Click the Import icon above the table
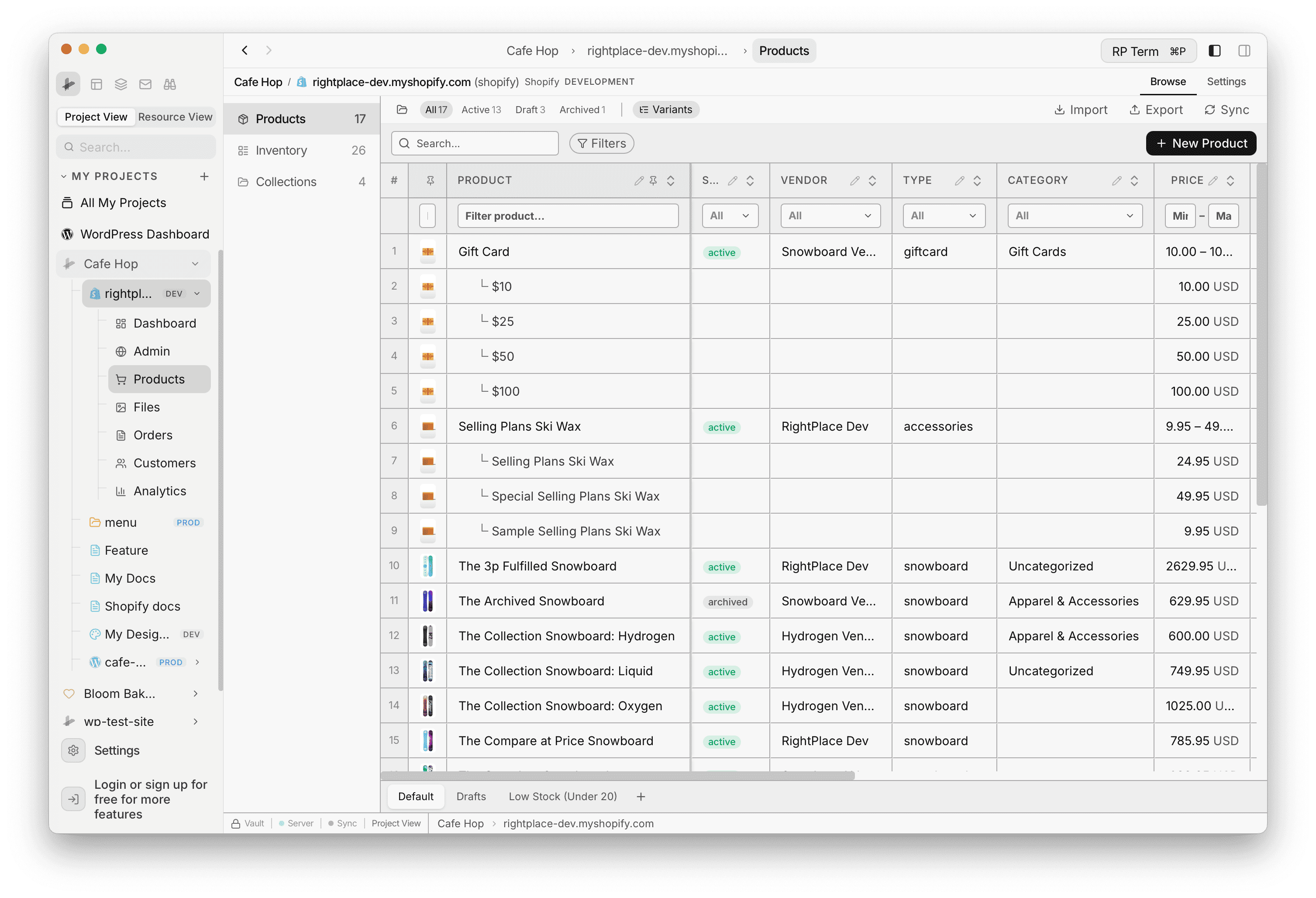 1061,109
